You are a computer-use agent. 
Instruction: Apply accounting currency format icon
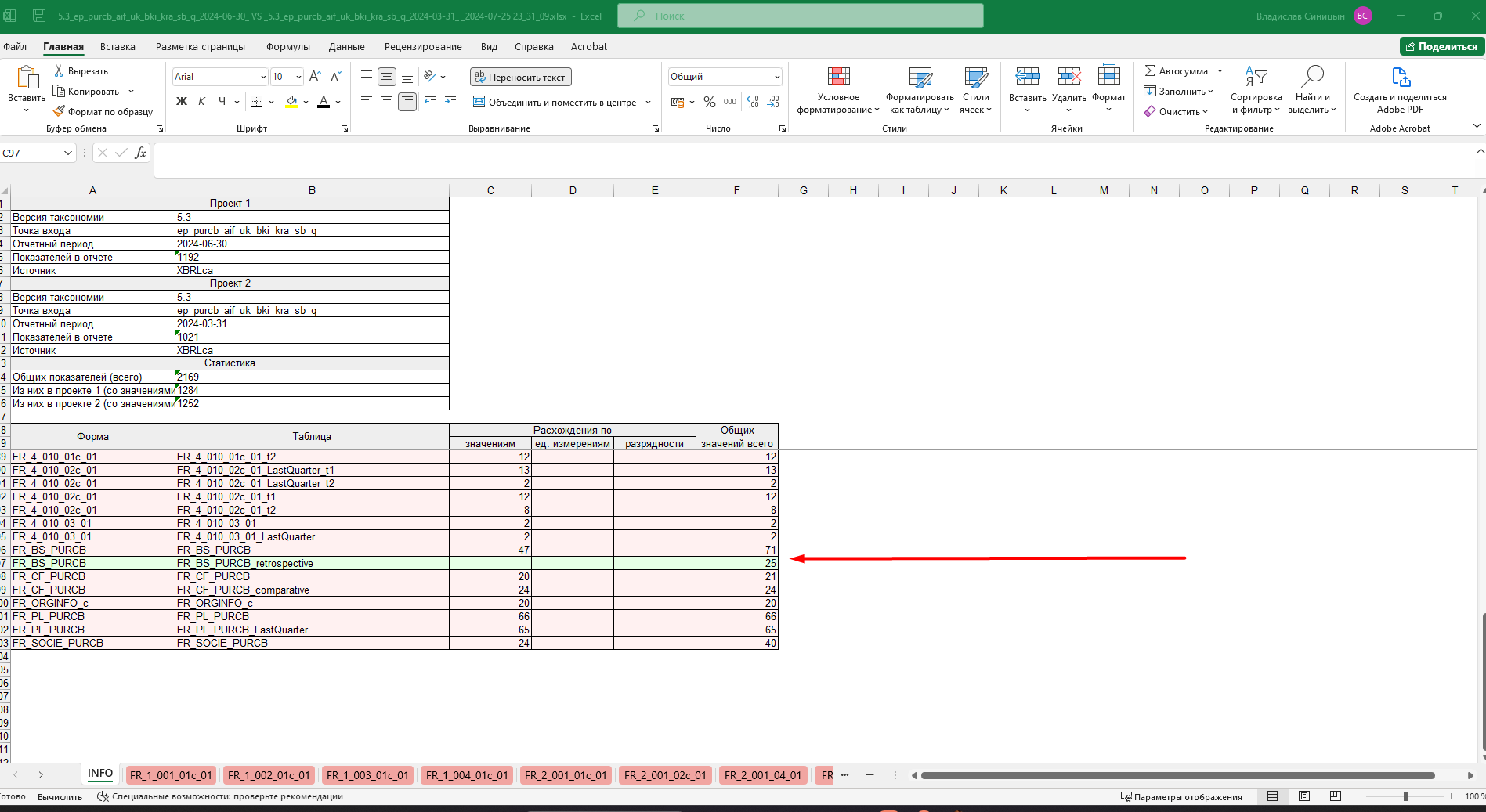click(x=678, y=102)
